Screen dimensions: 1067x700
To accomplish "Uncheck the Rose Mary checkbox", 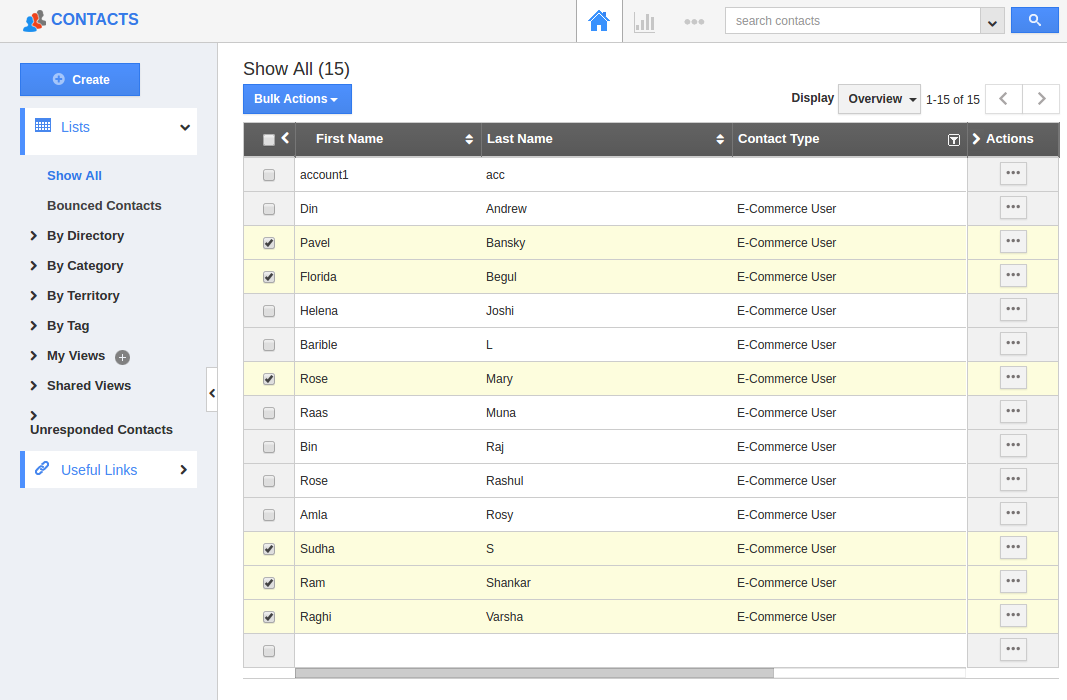I will [269, 379].
